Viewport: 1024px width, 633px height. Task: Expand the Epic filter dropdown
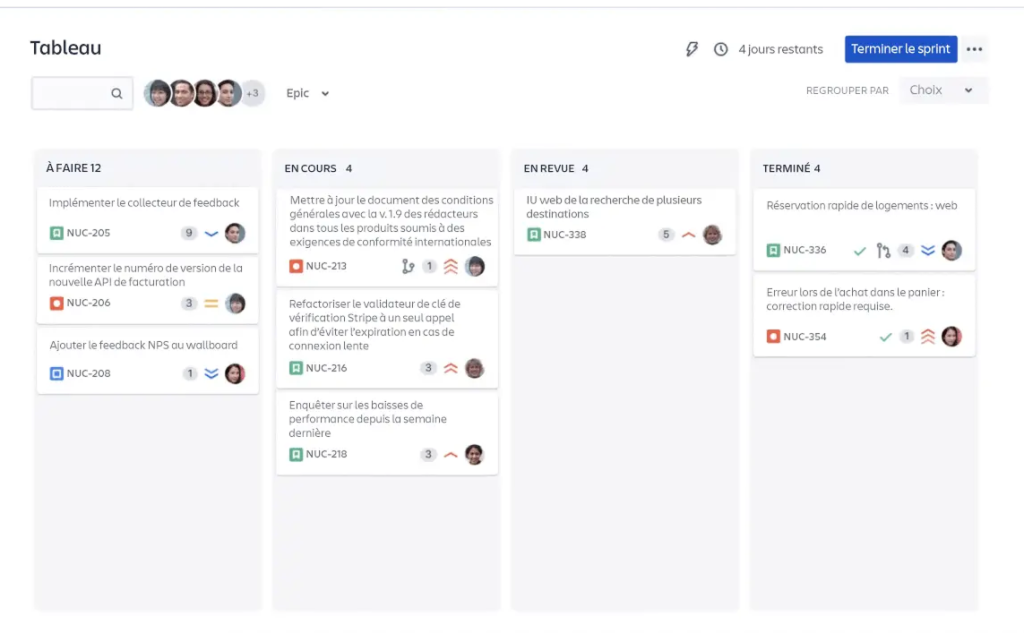coord(307,93)
